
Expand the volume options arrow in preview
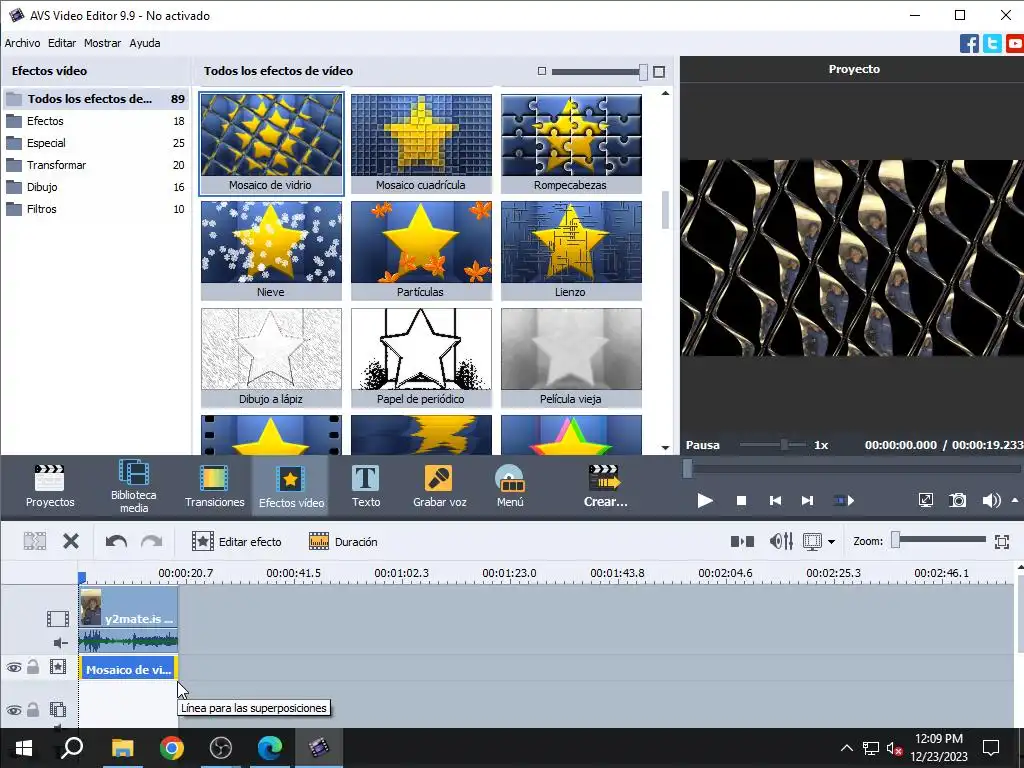[1014, 500]
